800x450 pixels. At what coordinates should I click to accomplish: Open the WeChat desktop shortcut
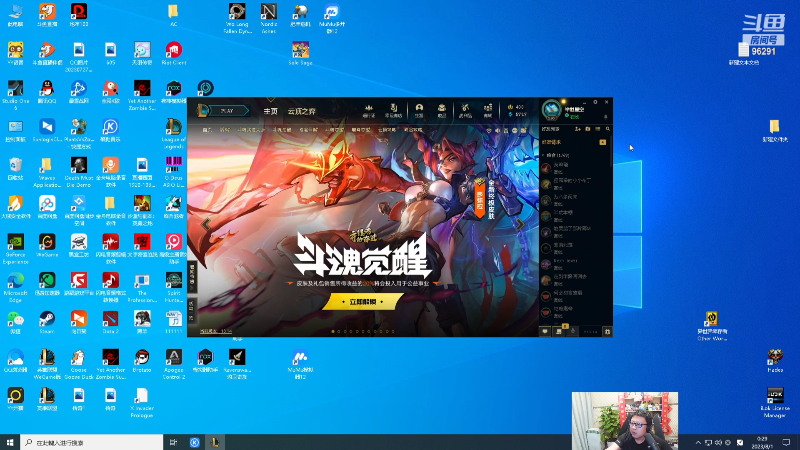tap(15, 322)
